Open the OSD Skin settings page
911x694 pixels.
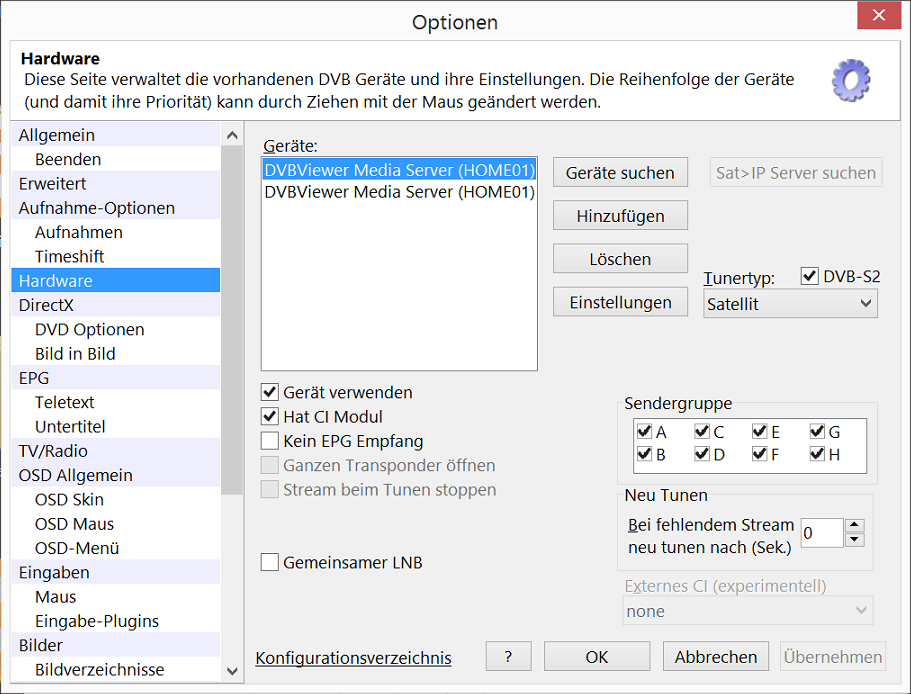pyautogui.click(x=69, y=499)
